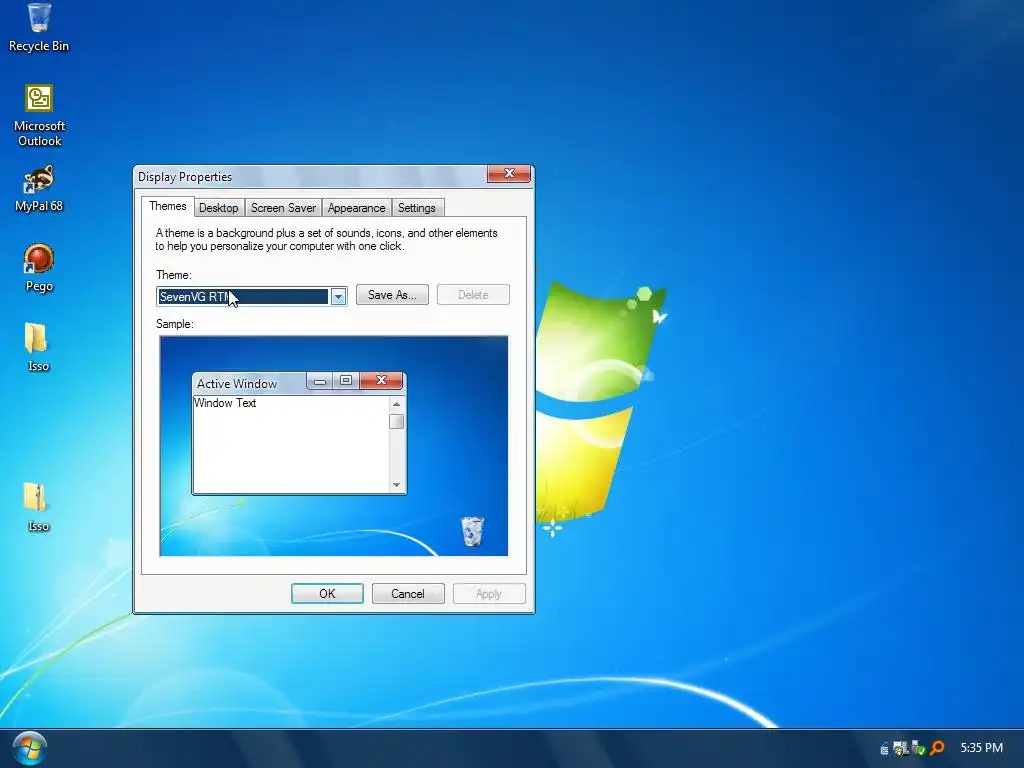Open the Start menu orb
This screenshot has height=768, width=1024.
[x=29, y=748]
